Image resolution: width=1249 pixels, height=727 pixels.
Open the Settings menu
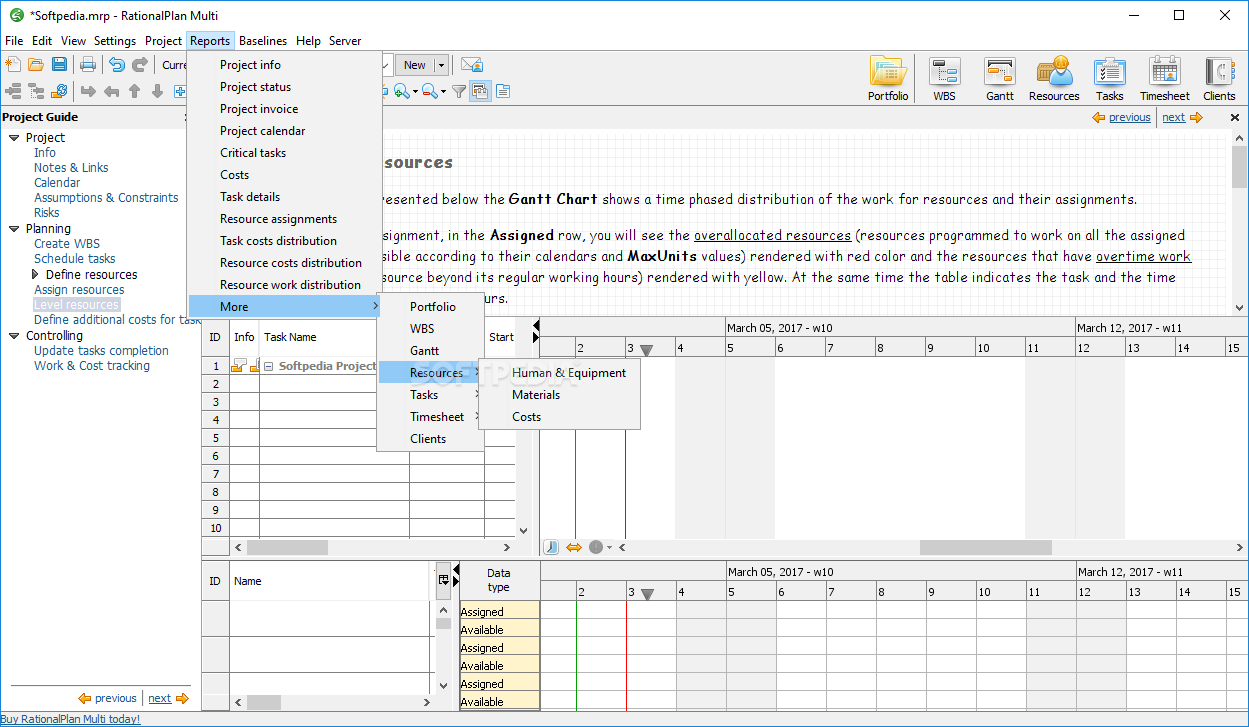tap(115, 41)
